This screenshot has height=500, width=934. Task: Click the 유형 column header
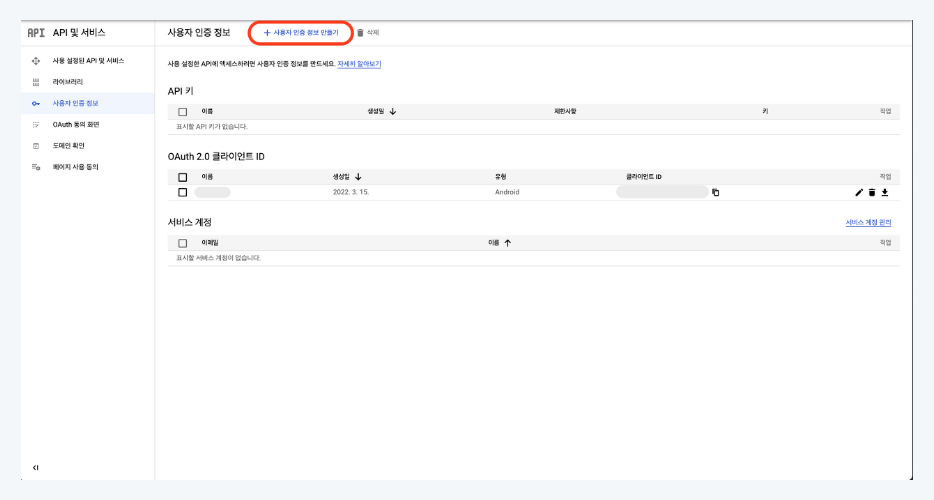click(500, 177)
